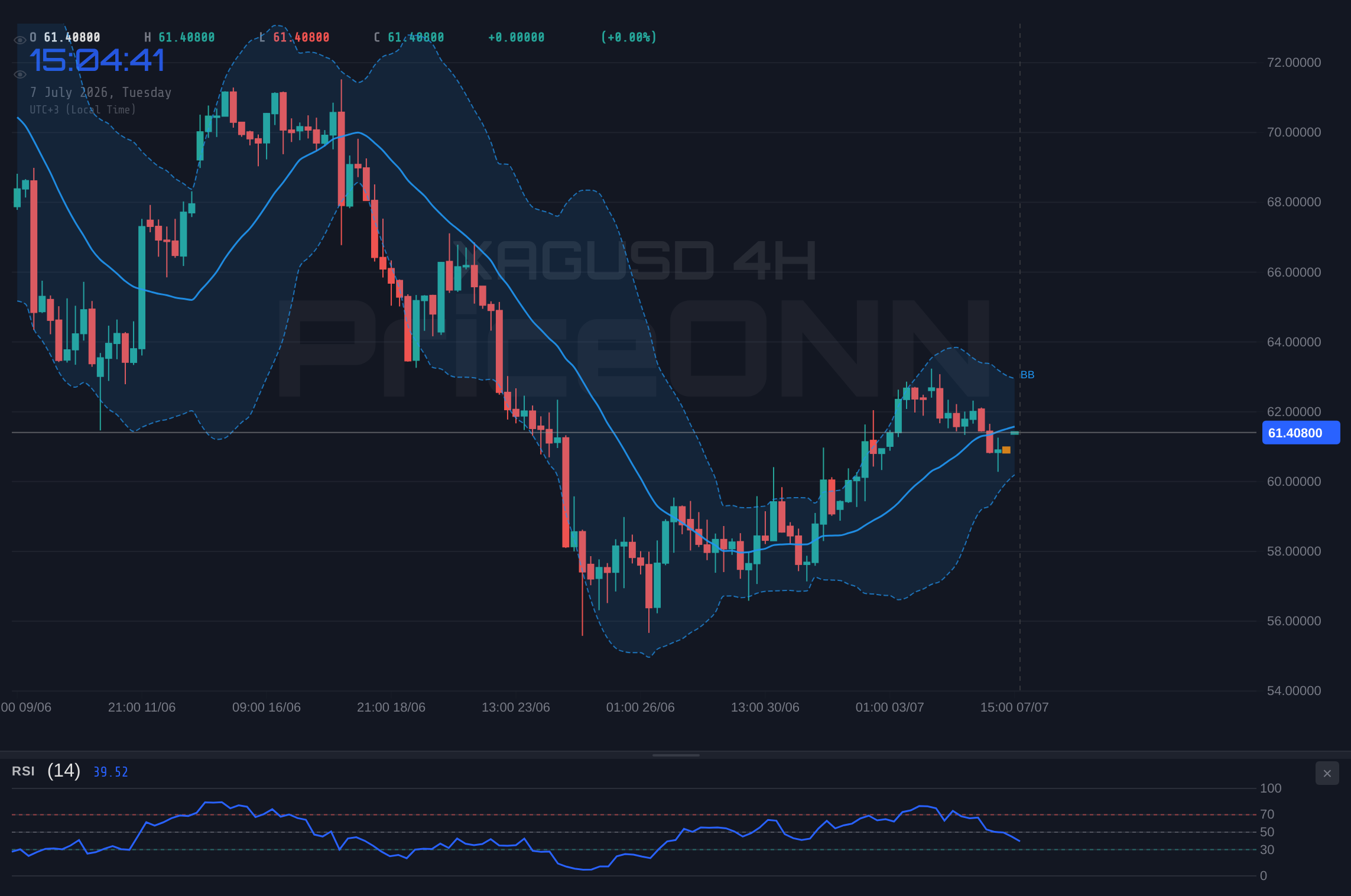
Task: Click the 09:00 16/06 time axis label
Action: 267,707
